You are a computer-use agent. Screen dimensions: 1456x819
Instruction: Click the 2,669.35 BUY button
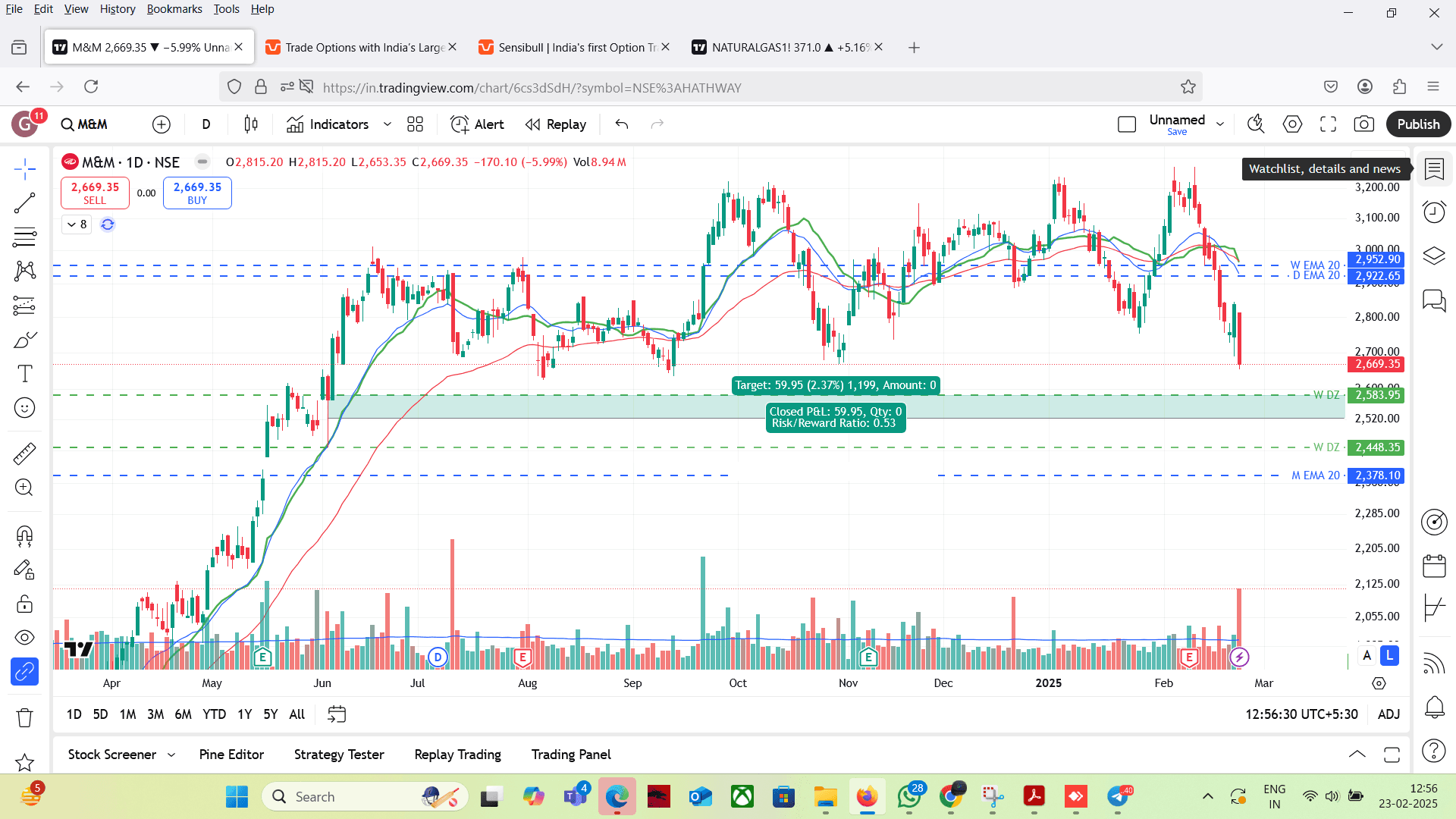pos(197,193)
